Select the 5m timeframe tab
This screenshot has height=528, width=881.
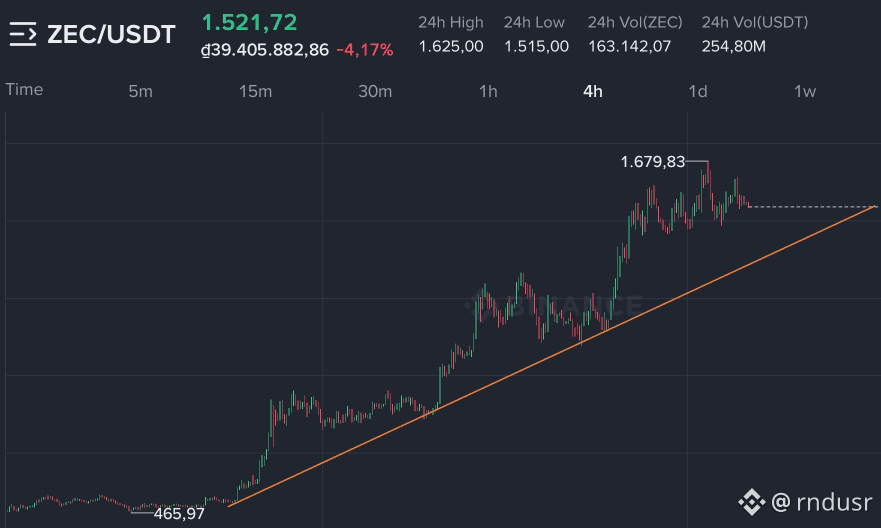[140, 91]
